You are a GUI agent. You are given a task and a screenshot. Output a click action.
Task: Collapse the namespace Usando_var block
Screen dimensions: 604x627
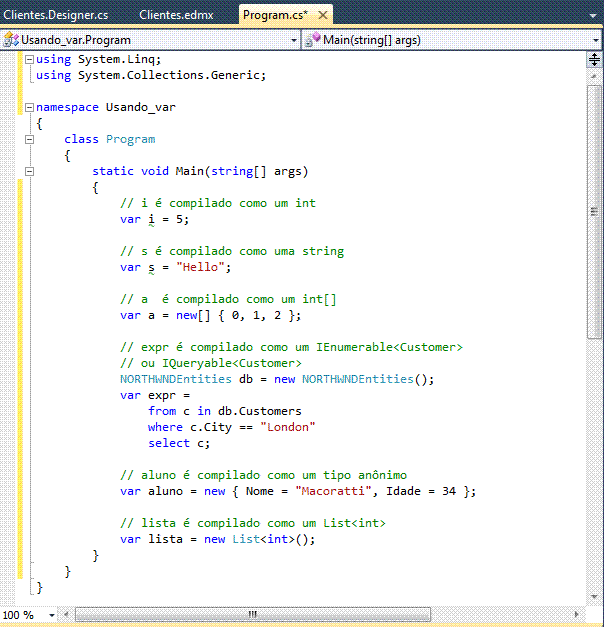pyautogui.click(x=29, y=108)
